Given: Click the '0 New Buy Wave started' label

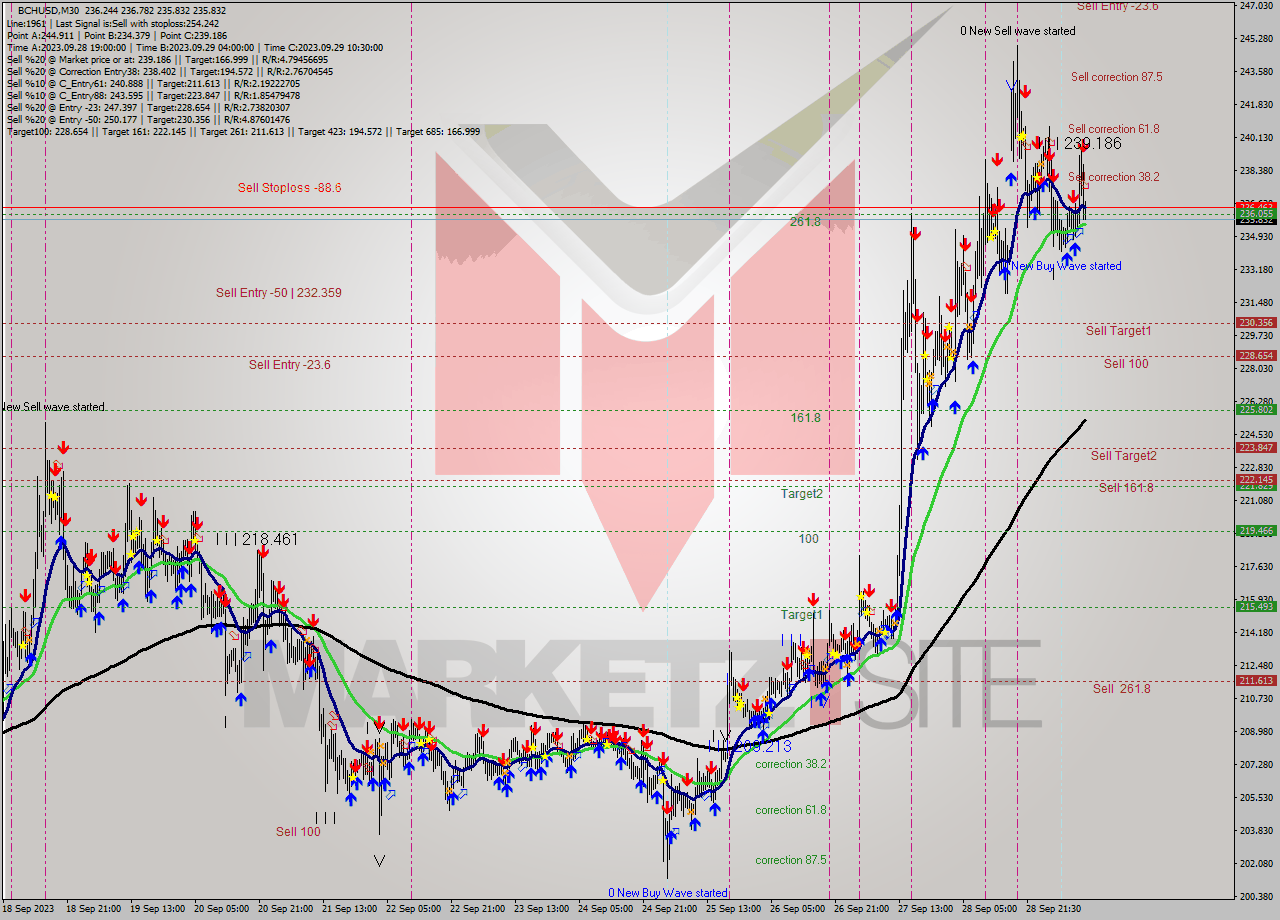Looking at the screenshot, I should pos(668,893).
